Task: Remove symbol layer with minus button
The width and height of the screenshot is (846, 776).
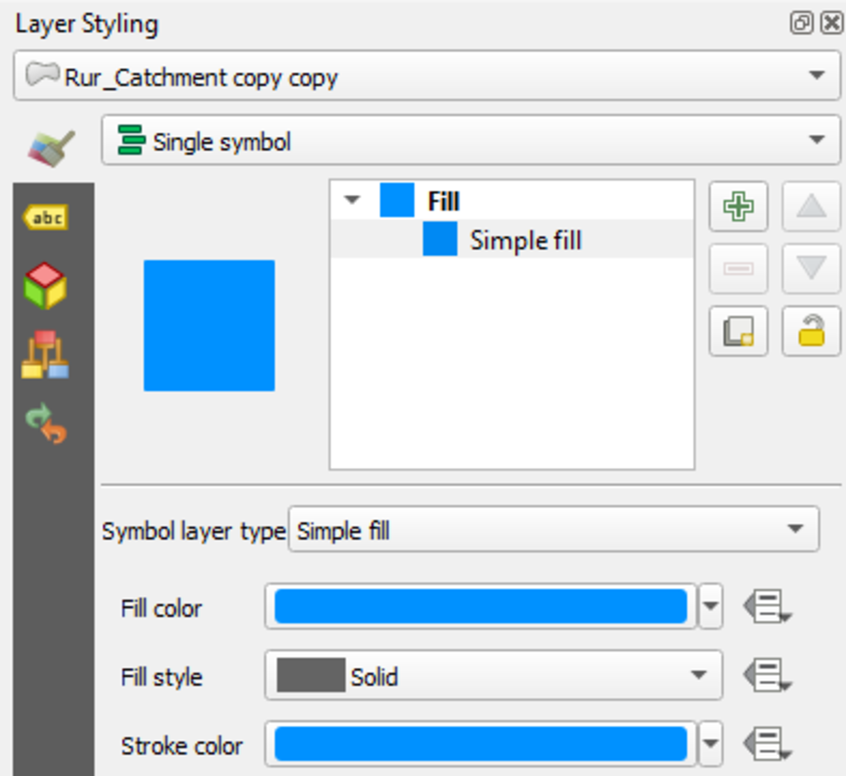Action: point(738,268)
